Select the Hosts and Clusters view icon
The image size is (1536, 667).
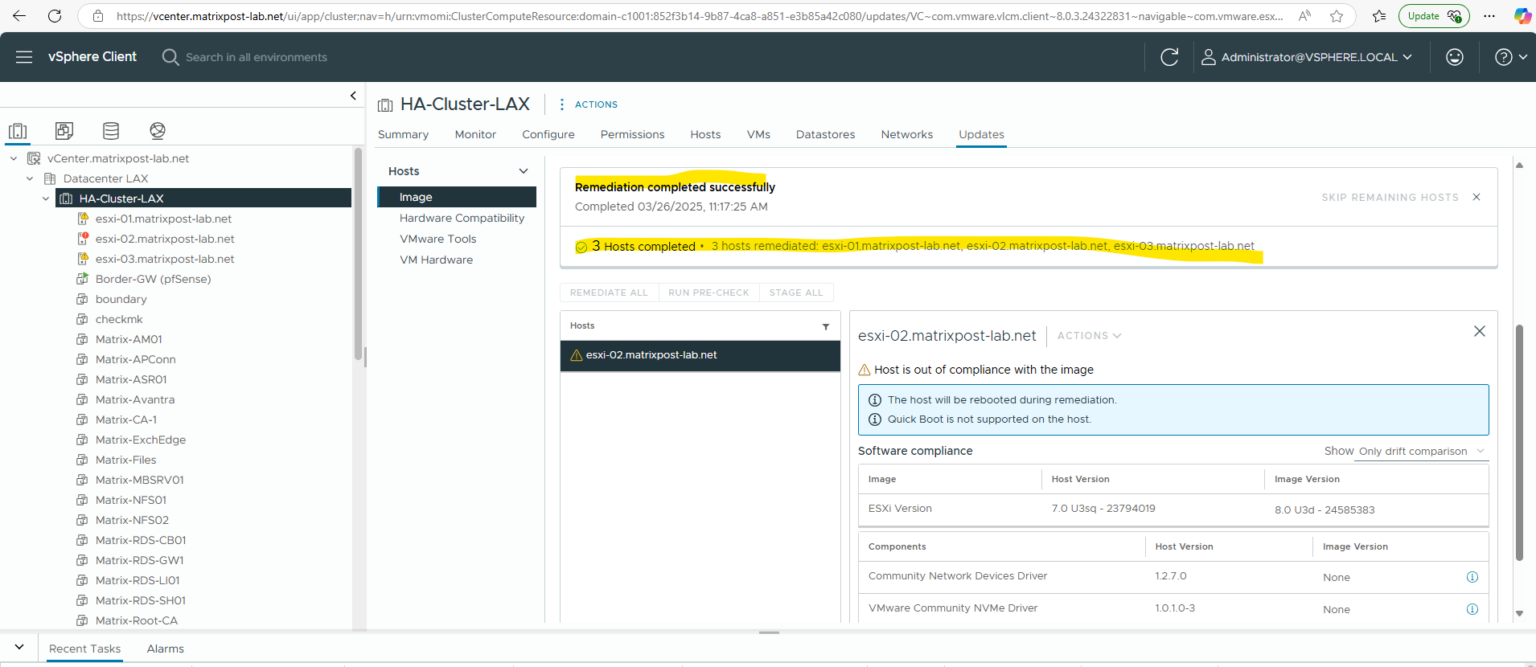17,130
